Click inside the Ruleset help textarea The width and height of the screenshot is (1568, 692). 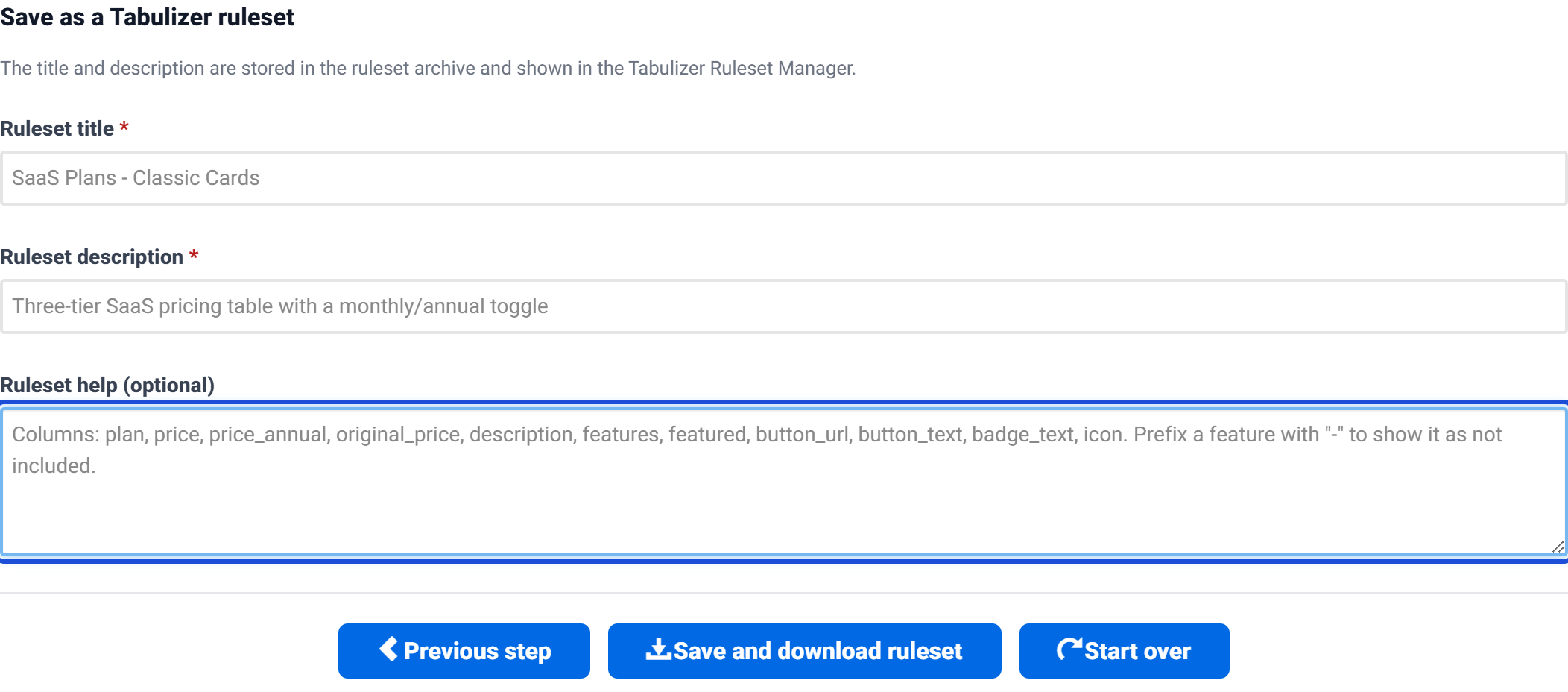coord(783,482)
